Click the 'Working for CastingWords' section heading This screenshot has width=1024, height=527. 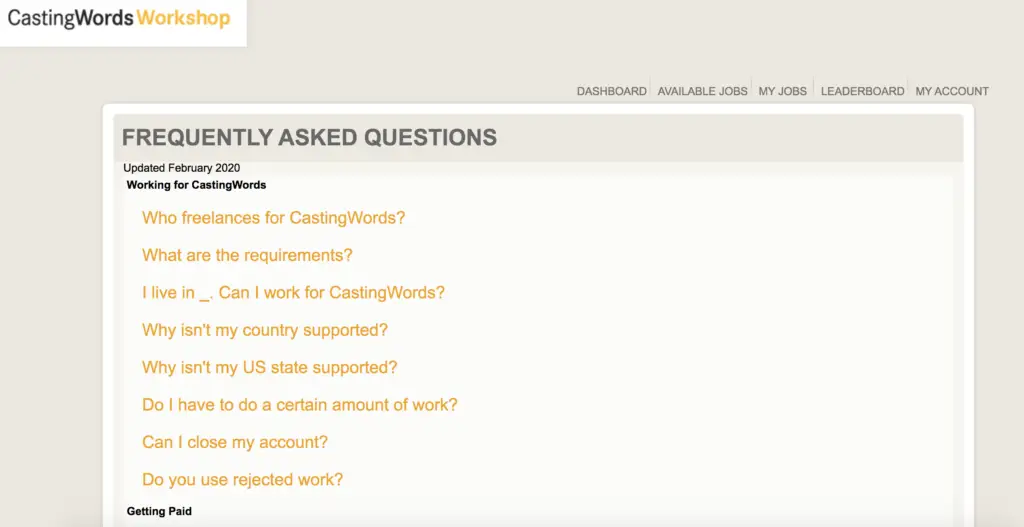[197, 185]
